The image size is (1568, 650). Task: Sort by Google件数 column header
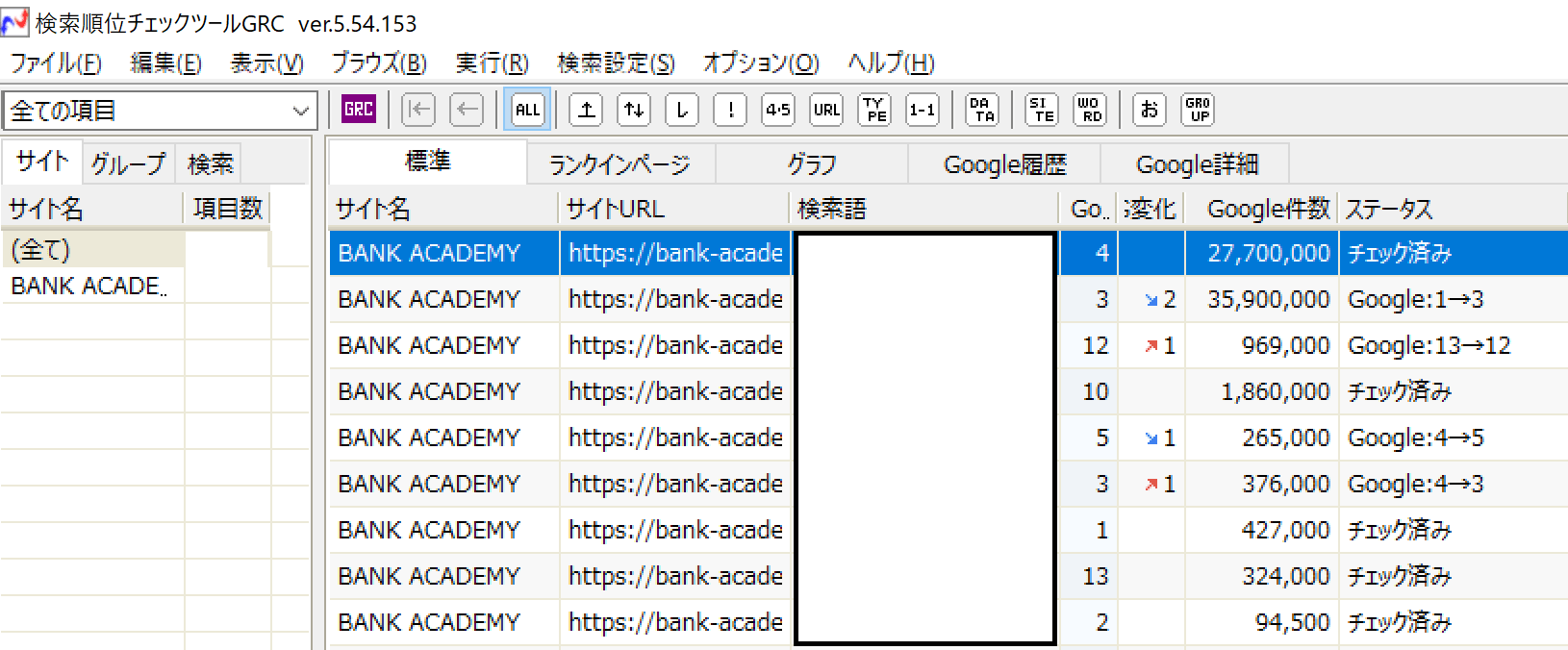point(1262,209)
